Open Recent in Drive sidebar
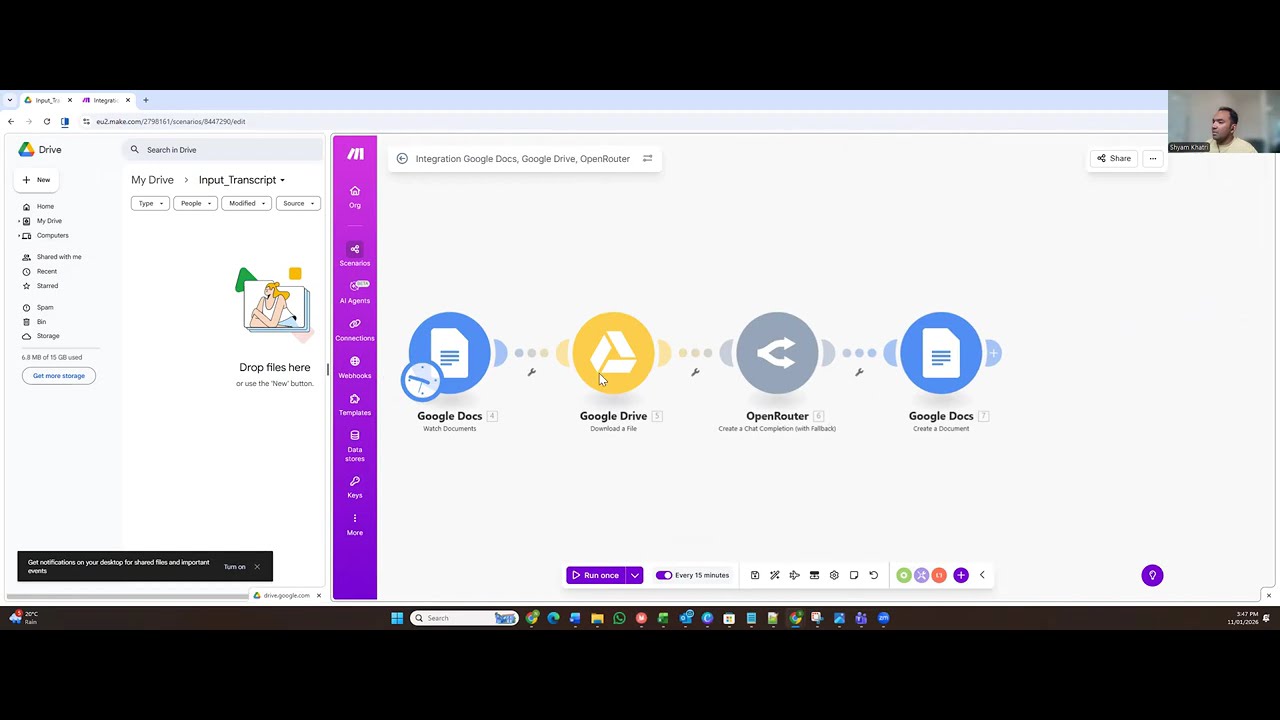This screenshot has width=1280, height=720. (46, 271)
